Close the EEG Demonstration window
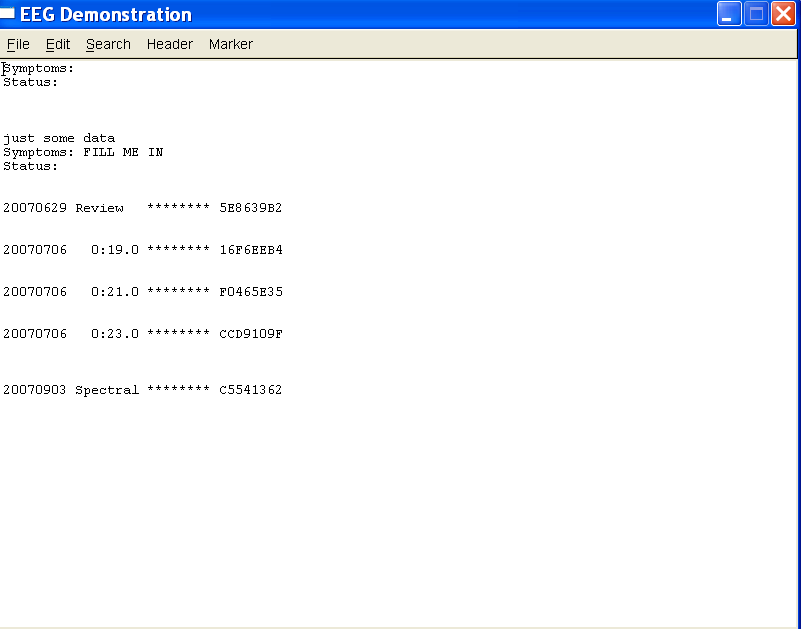The image size is (801, 629). point(783,14)
